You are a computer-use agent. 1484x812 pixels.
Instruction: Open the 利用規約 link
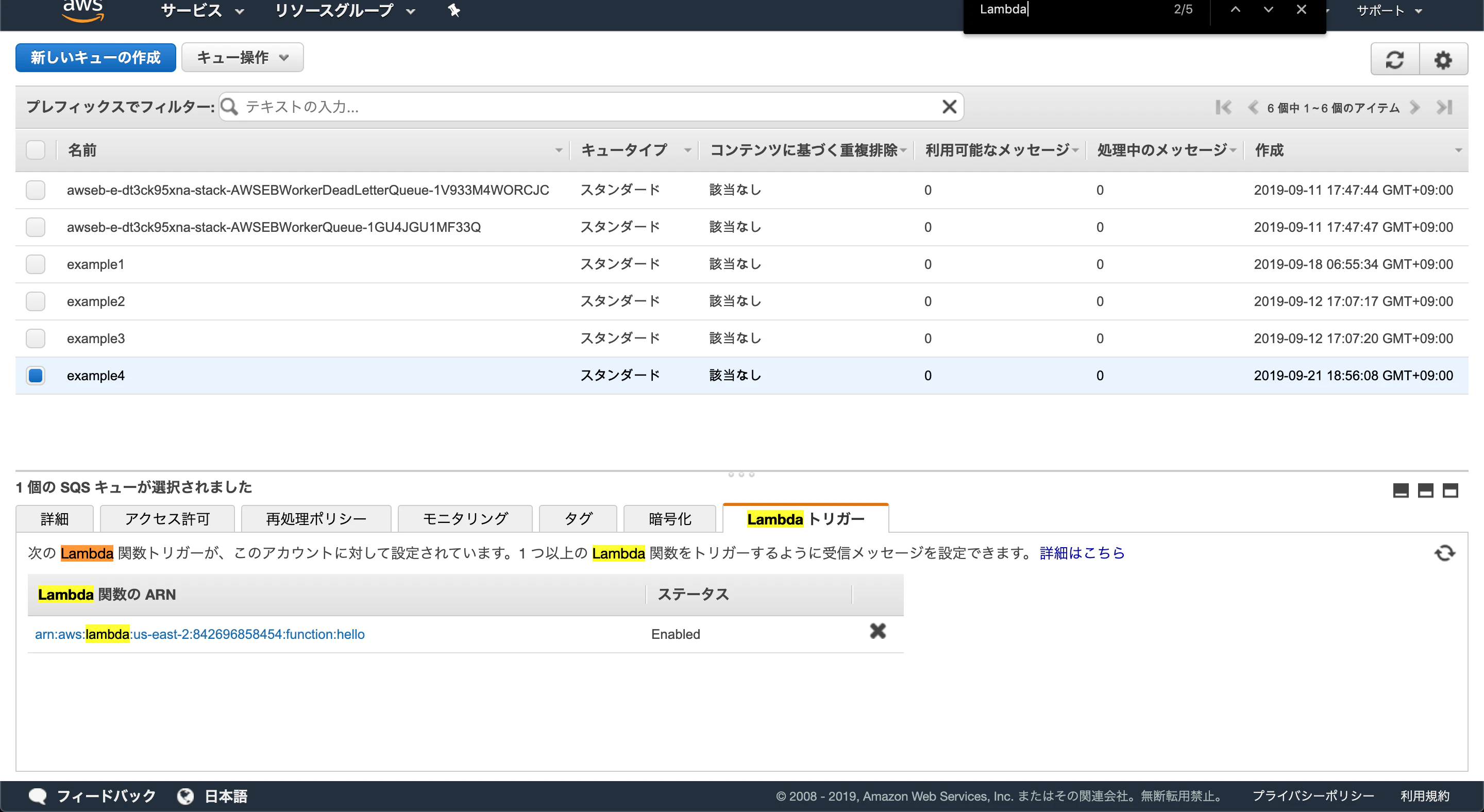[x=1425, y=796]
